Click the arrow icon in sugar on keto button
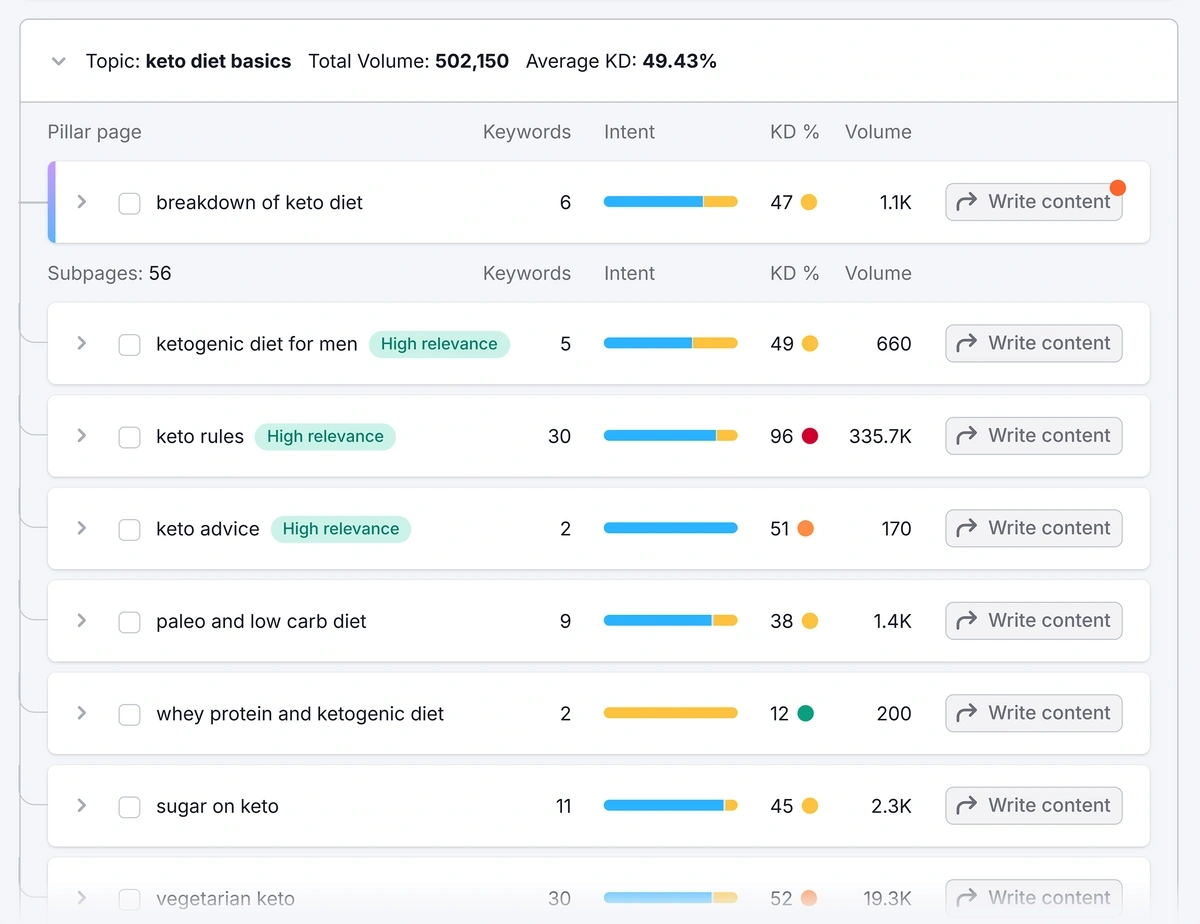 click(966, 805)
